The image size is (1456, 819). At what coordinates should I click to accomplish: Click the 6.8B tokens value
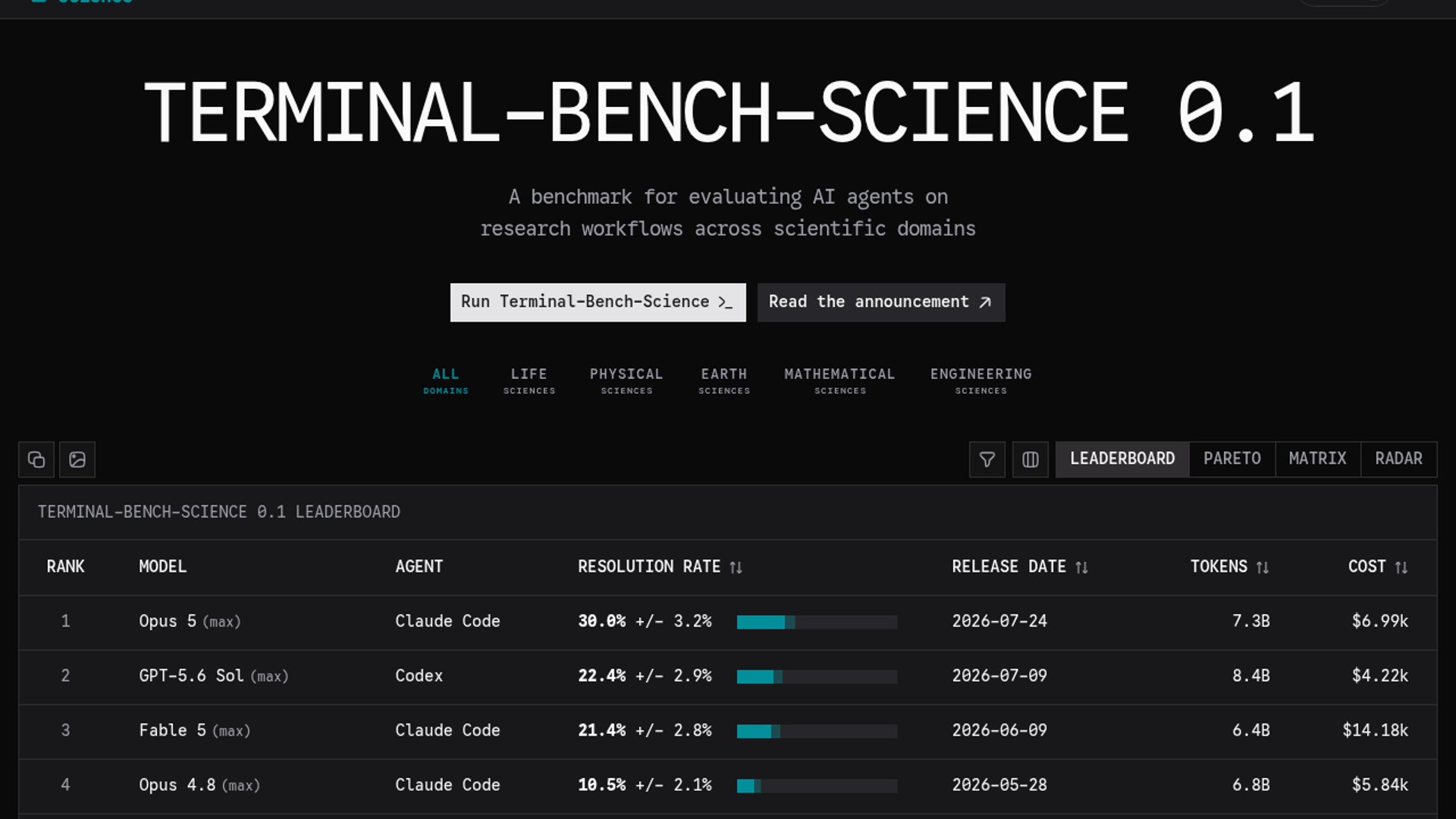(1251, 786)
